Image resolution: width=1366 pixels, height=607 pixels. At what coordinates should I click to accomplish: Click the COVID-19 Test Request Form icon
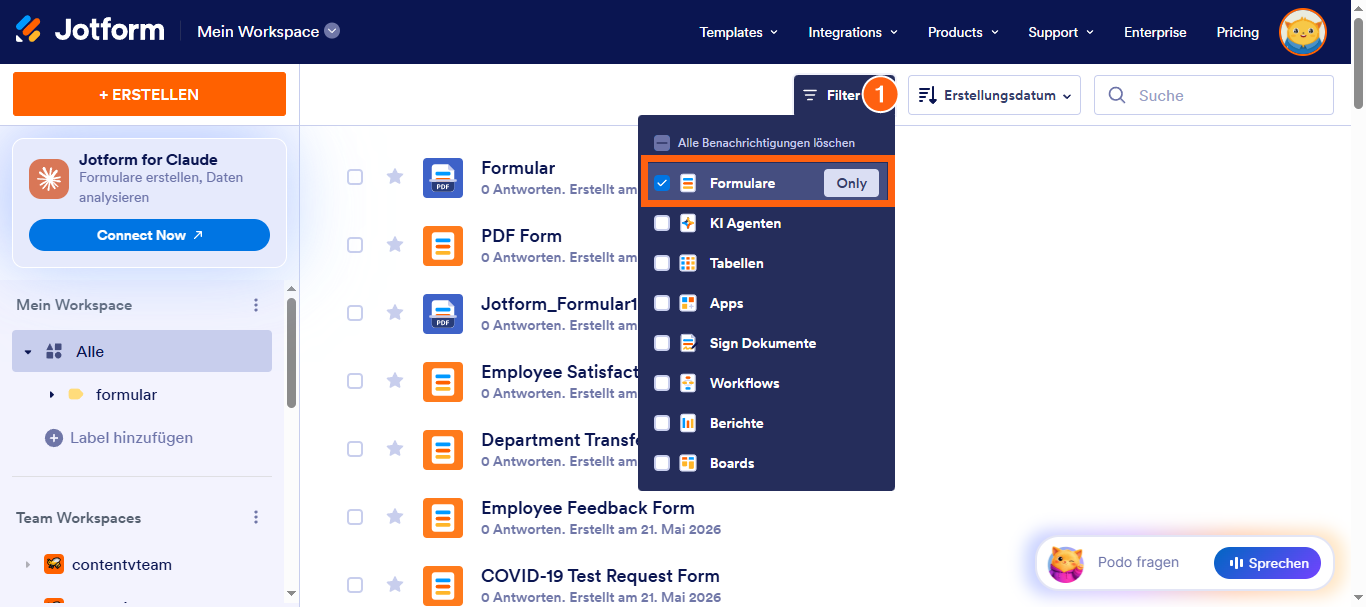(443, 585)
